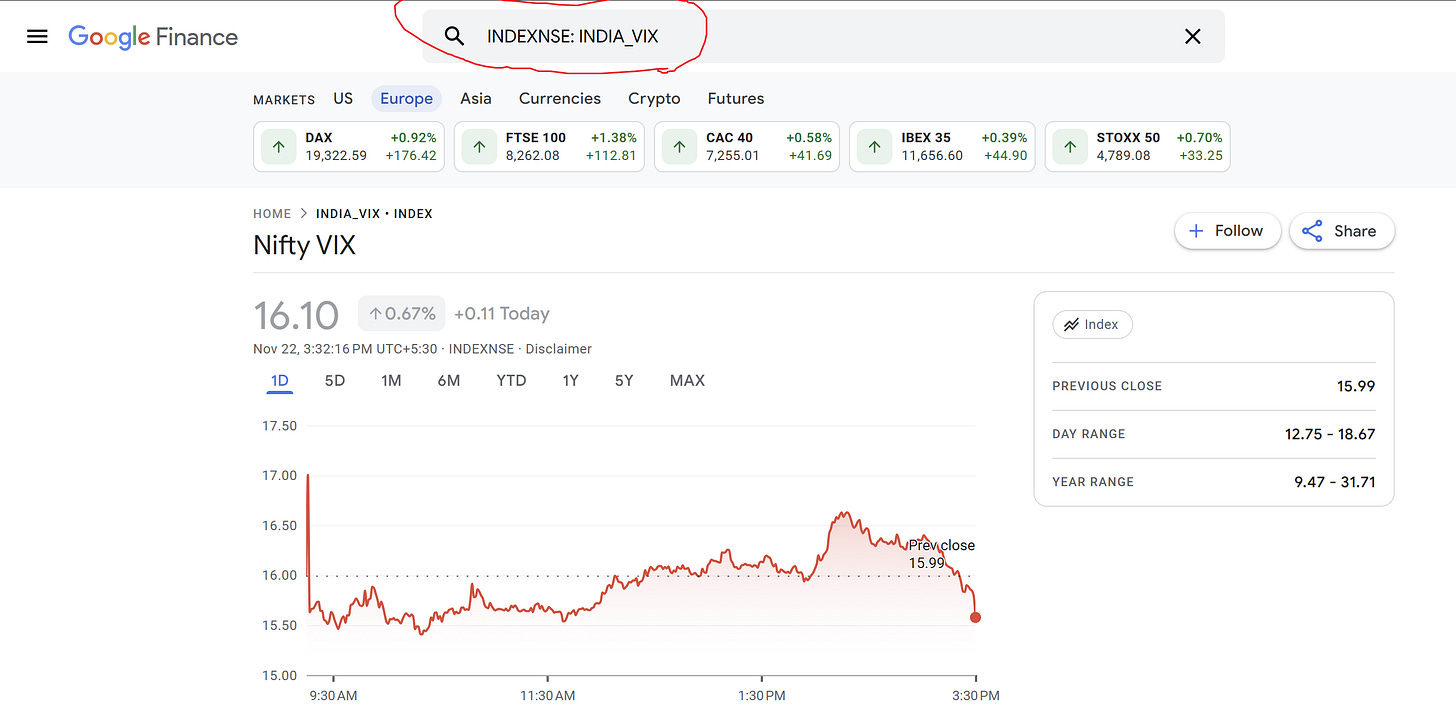Clear the search with the X icon

[x=1192, y=35]
